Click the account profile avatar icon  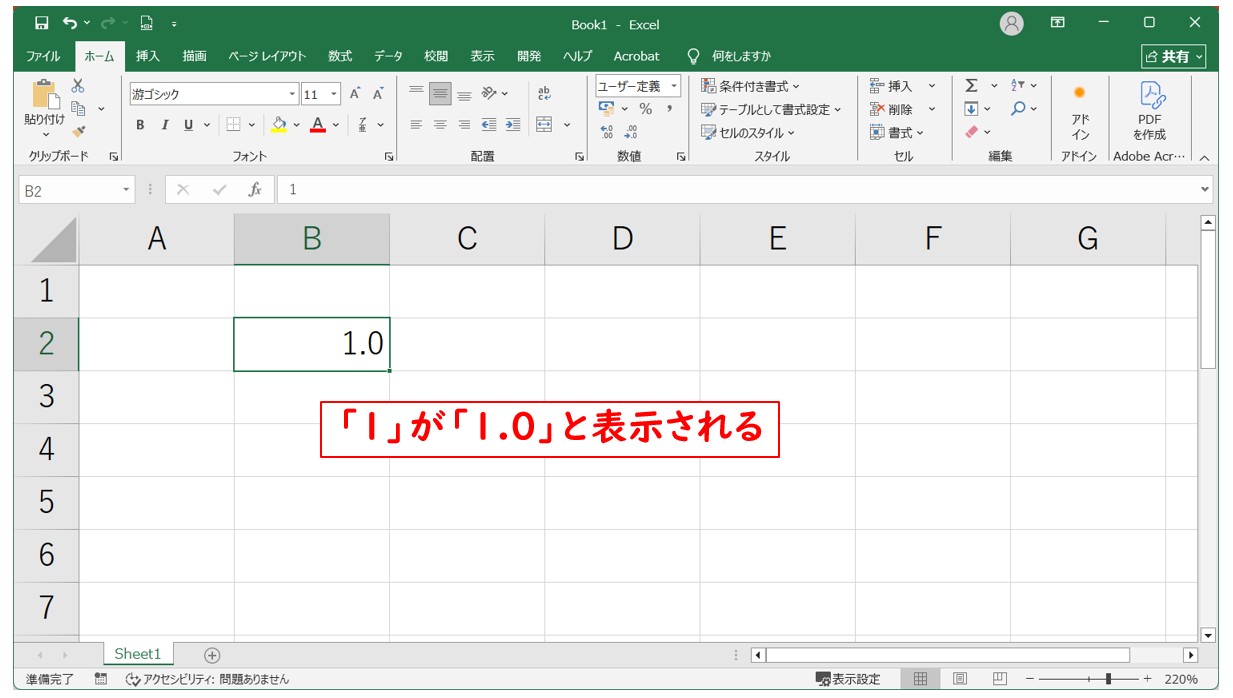[x=1012, y=23]
